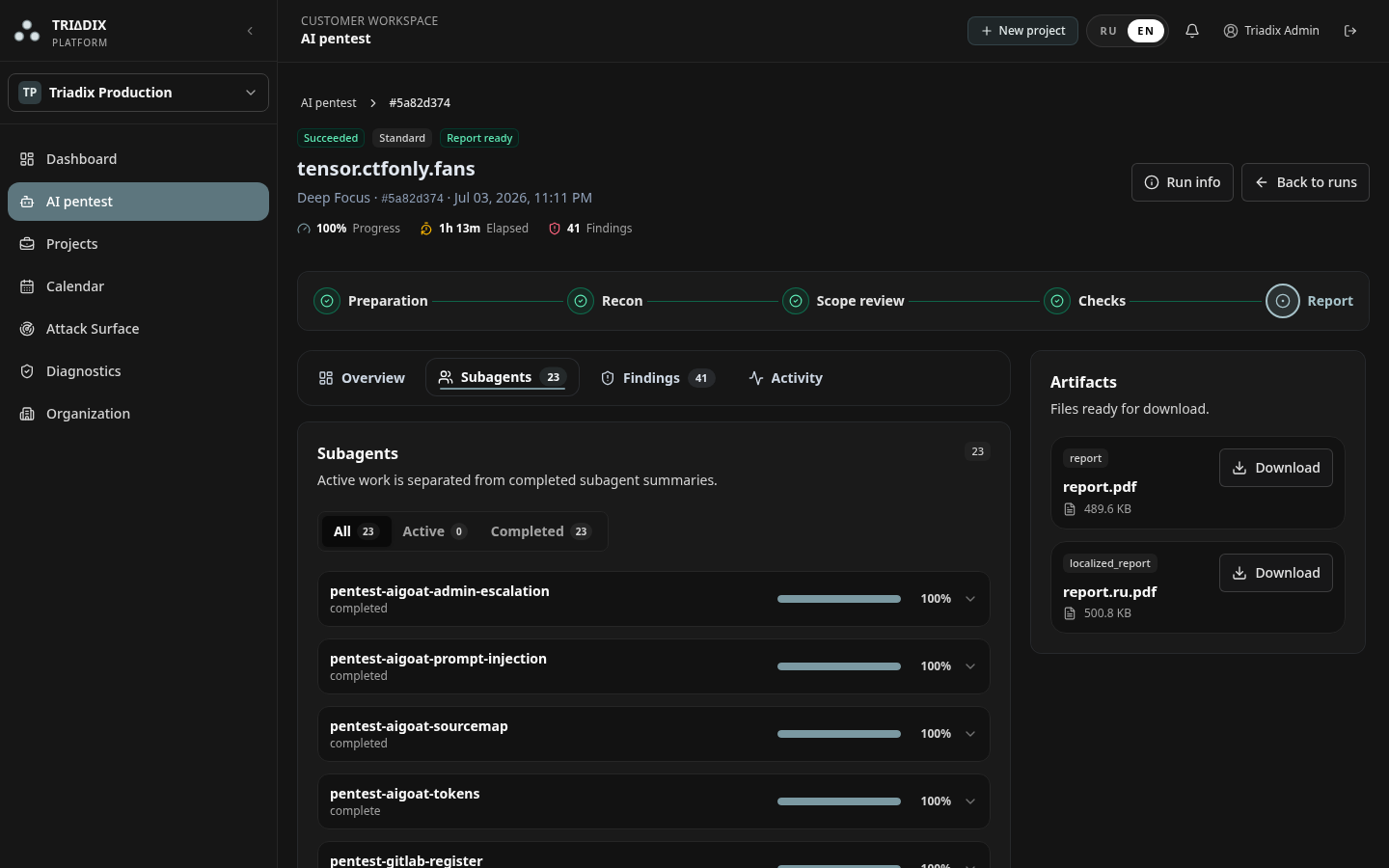Click the logout icon
This screenshot has height=868, width=1389.
pyautogui.click(x=1350, y=31)
